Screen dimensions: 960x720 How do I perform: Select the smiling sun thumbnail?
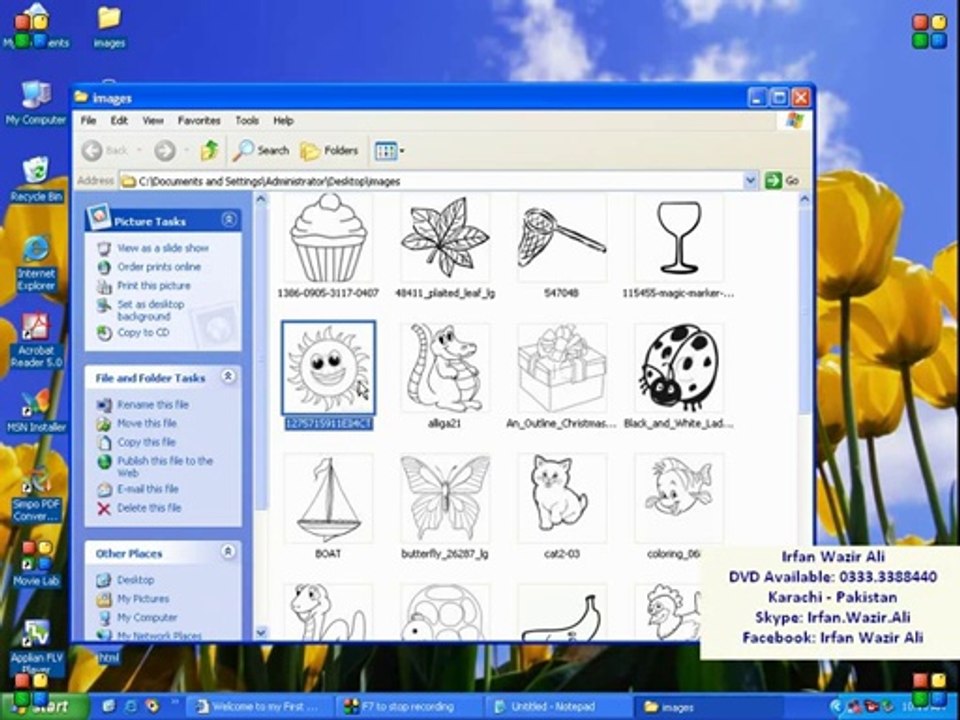coord(329,367)
